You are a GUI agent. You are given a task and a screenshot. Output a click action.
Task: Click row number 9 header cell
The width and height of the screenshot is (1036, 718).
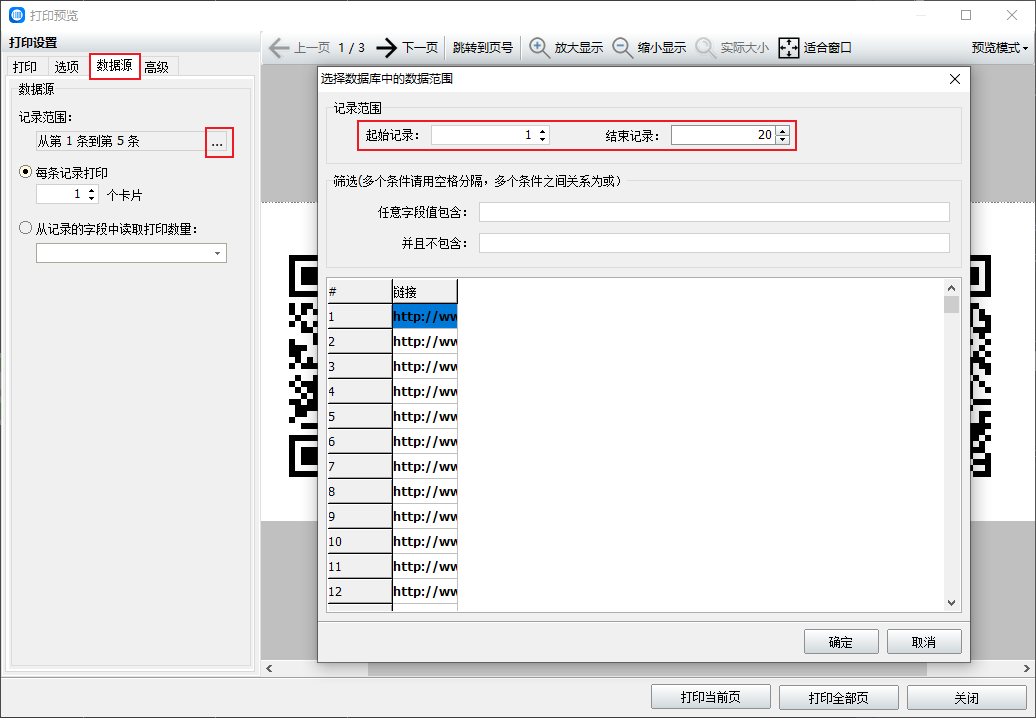pyautogui.click(x=359, y=517)
